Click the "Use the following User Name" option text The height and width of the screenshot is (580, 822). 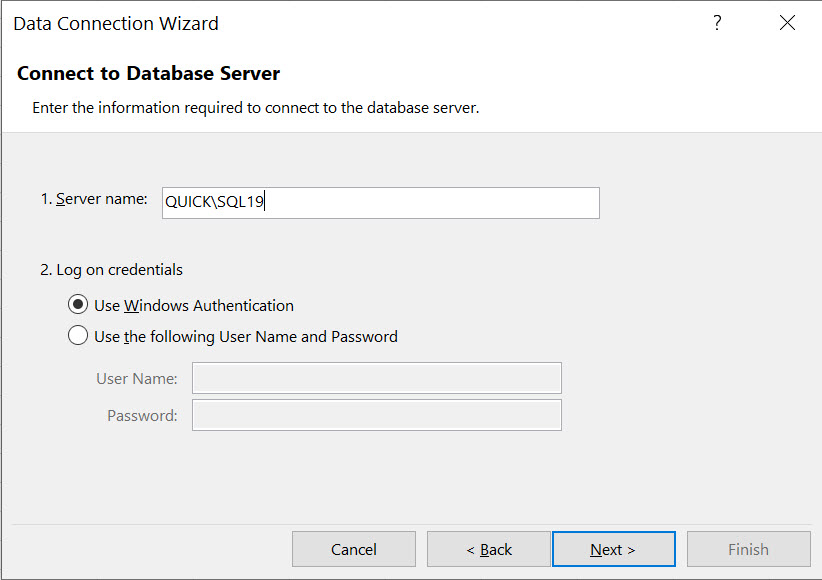[246, 337]
